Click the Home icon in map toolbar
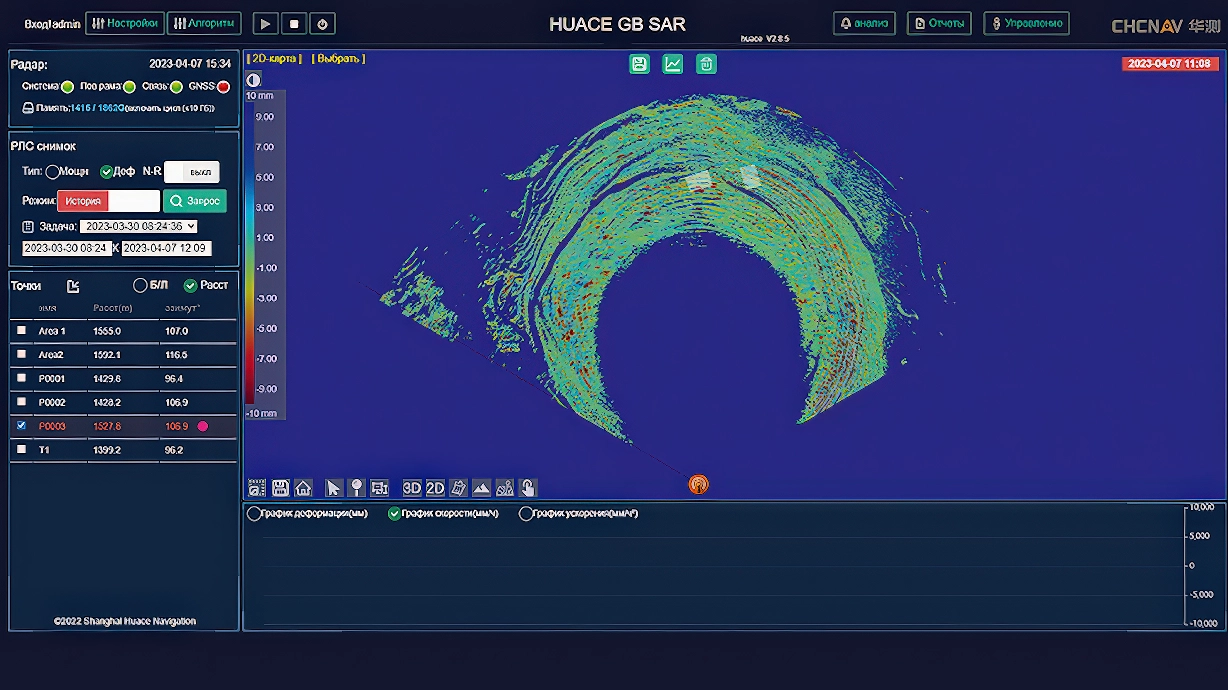The width and height of the screenshot is (1228, 690). click(x=303, y=488)
